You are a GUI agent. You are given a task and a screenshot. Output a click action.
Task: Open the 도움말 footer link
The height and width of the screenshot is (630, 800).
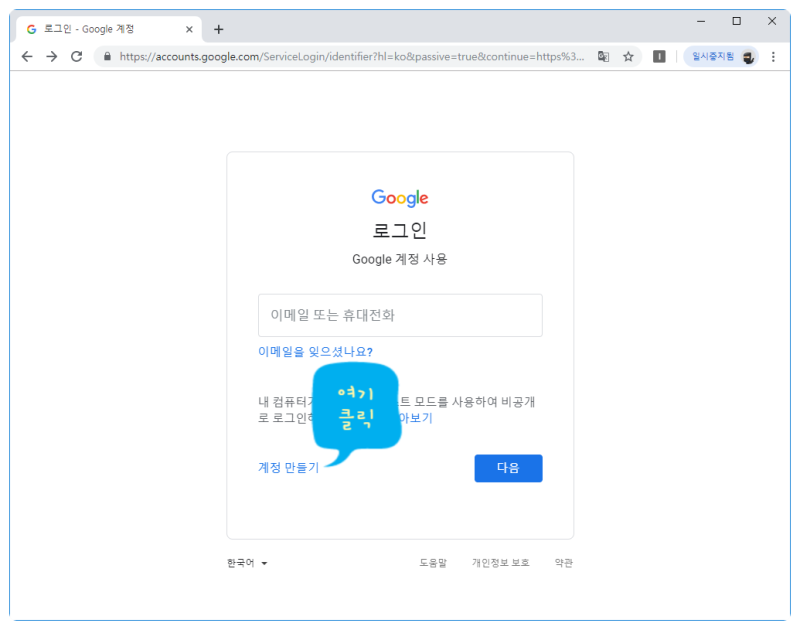[433, 563]
